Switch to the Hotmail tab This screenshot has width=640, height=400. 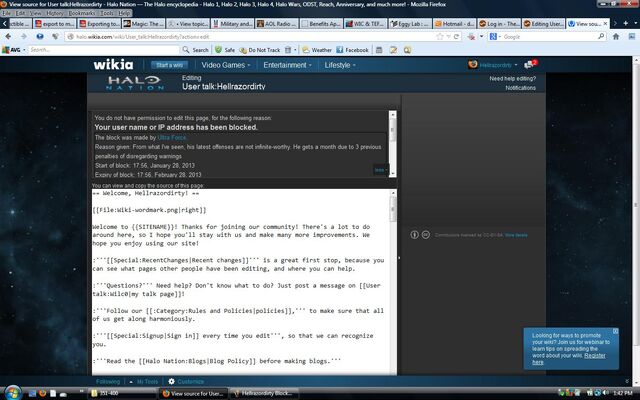454,24
